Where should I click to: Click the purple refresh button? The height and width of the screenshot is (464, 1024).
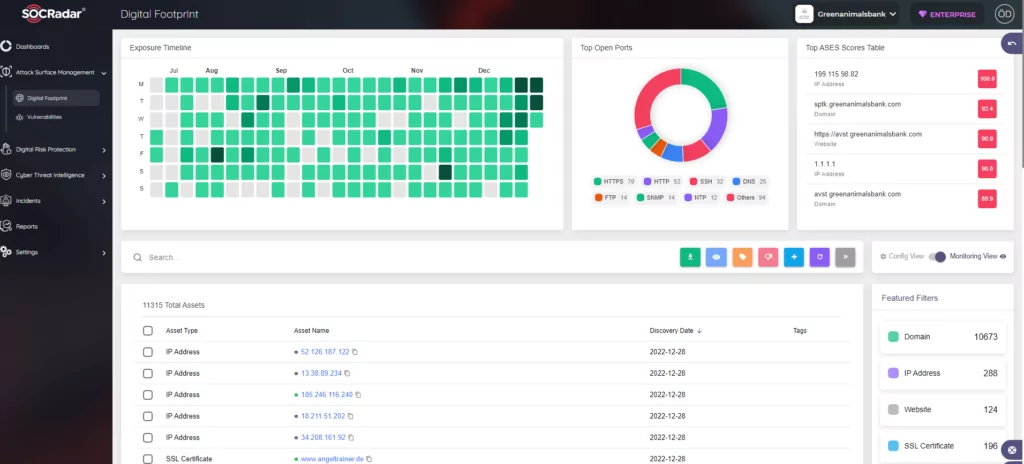click(820, 257)
